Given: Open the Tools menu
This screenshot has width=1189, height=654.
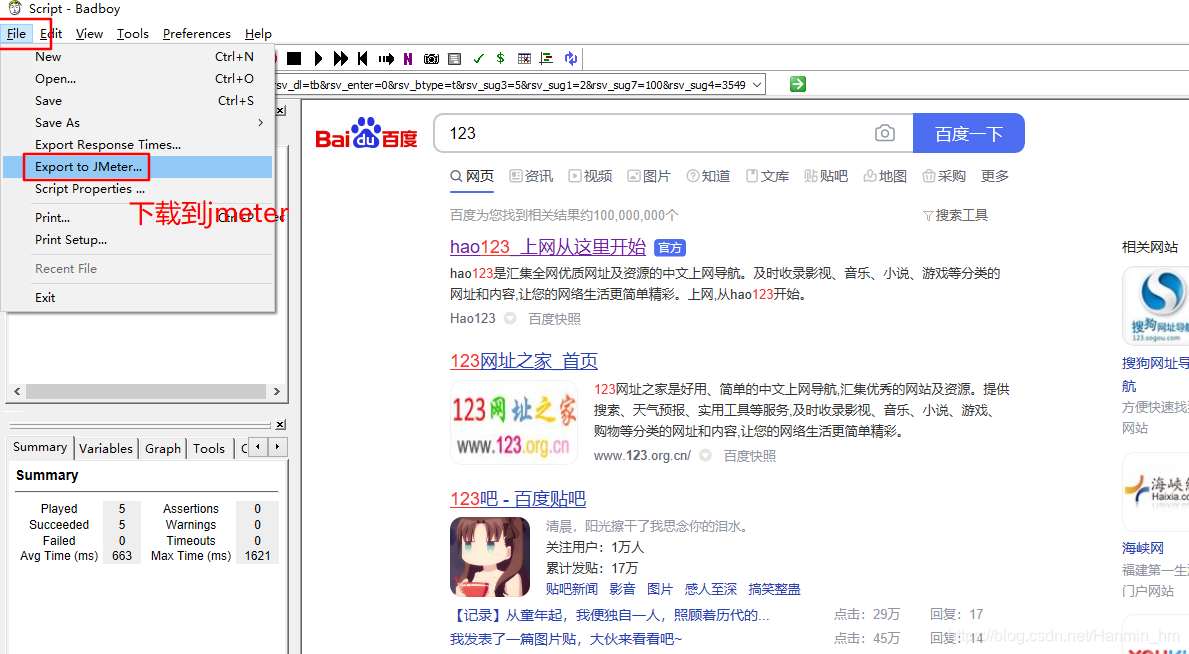Looking at the screenshot, I should point(133,33).
